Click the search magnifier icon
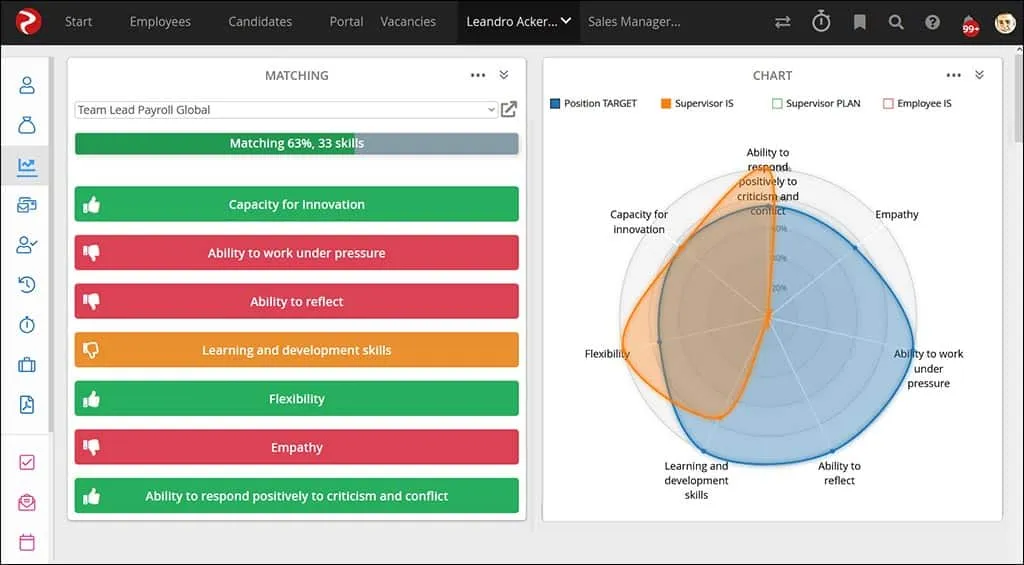The width and height of the screenshot is (1024, 565). click(x=896, y=22)
